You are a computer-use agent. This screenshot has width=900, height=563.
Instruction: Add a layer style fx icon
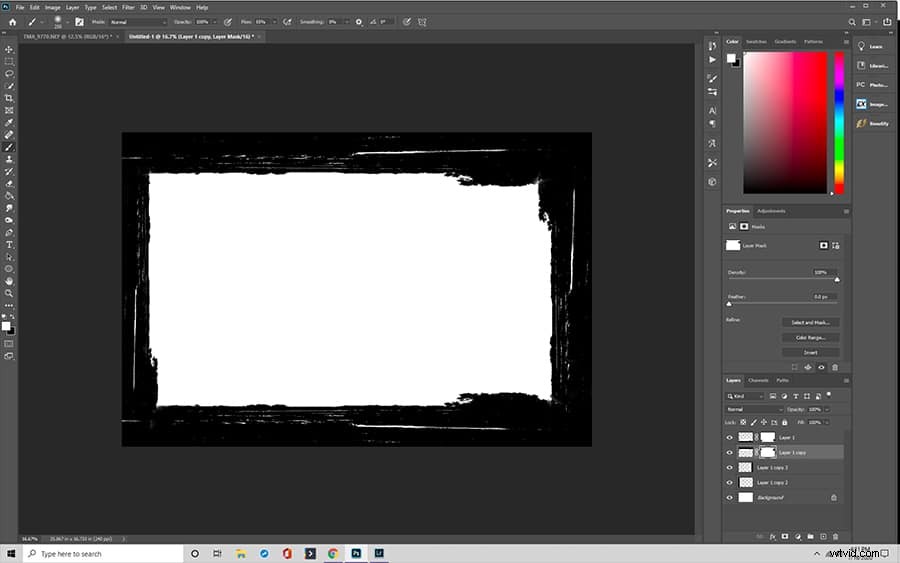(773, 537)
